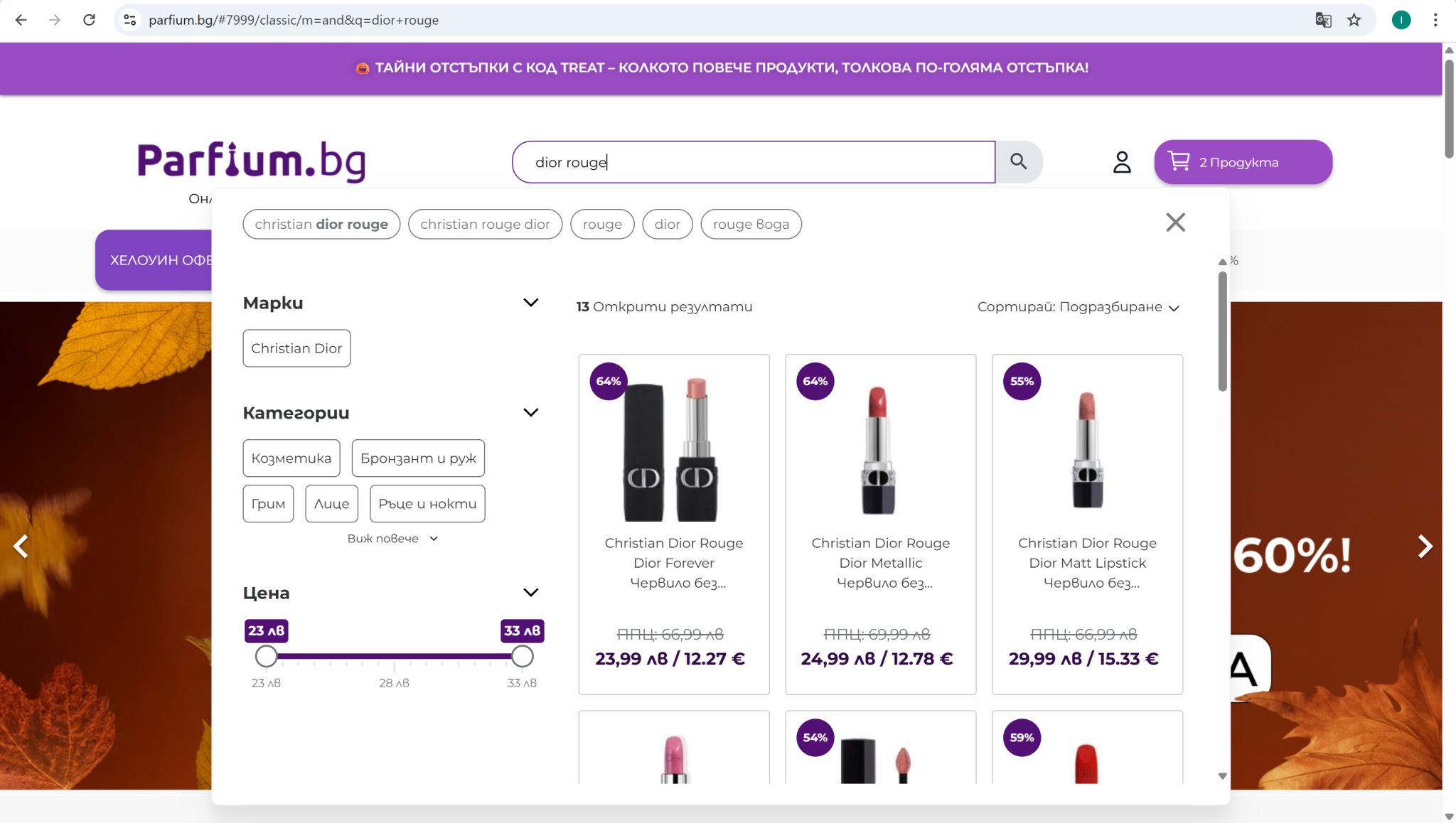Screen dimensions: 1456x823
Task: Collapse the Марки filter section
Action: click(x=530, y=303)
